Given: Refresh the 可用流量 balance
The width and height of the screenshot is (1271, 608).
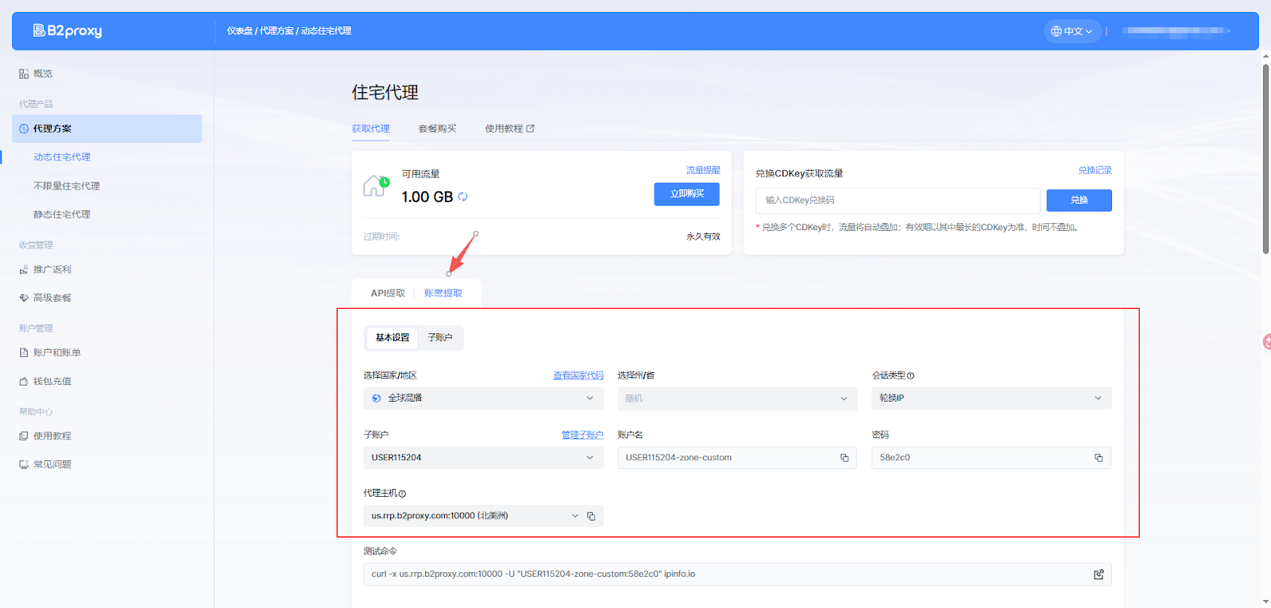Looking at the screenshot, I should [463, 197].
